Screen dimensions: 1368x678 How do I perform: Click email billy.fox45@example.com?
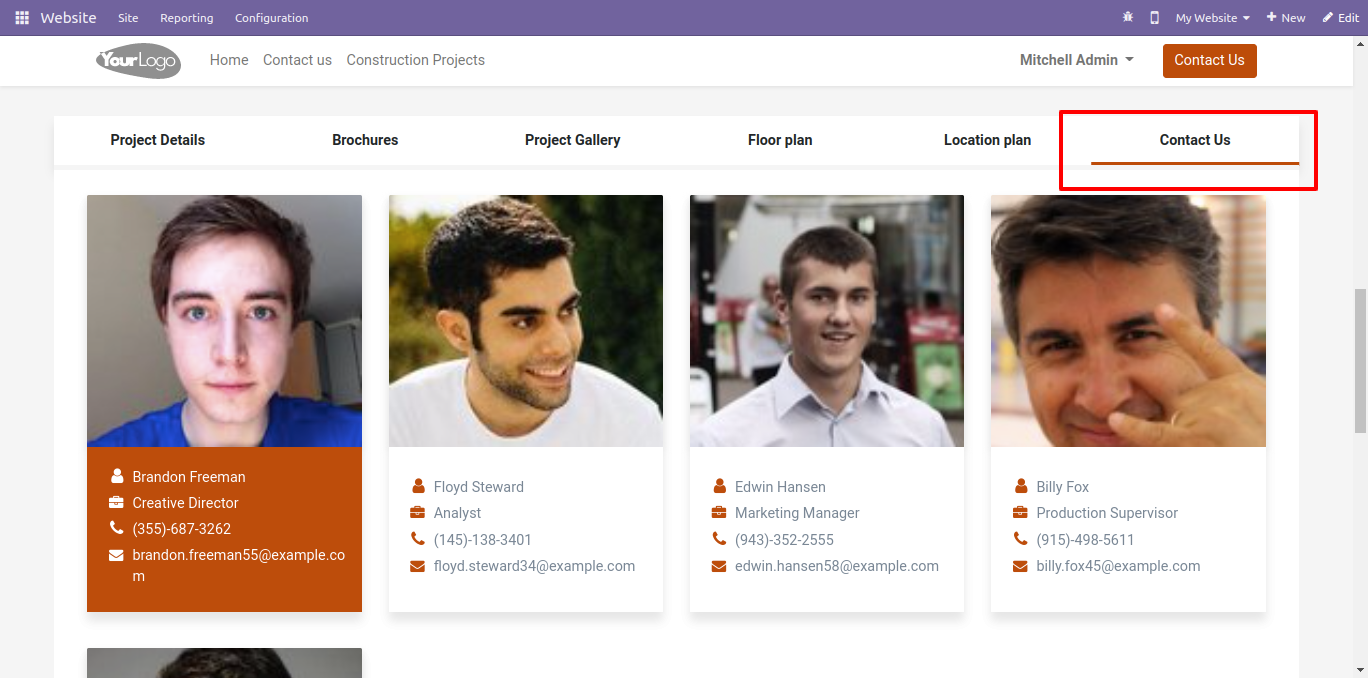(1118, 566)
